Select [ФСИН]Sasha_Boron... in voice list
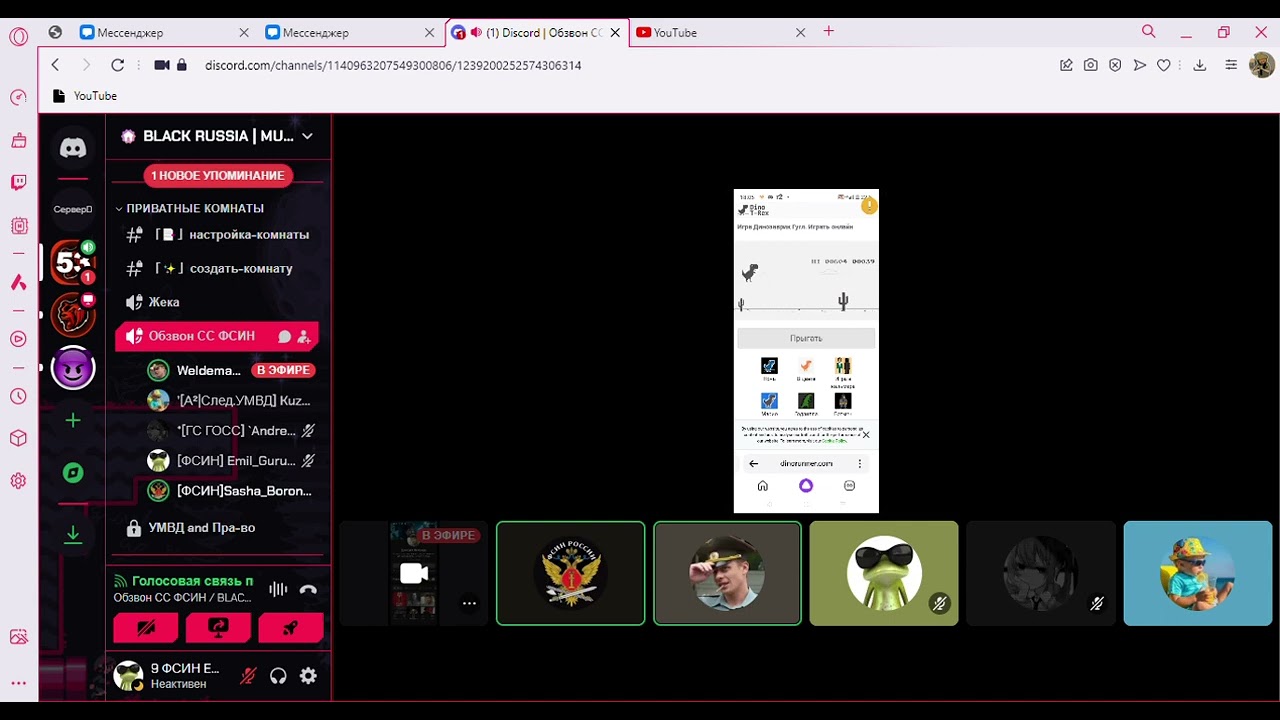The height and width of the screenshot is (720, 1280). pyautogui.click(x=231, y=491)
